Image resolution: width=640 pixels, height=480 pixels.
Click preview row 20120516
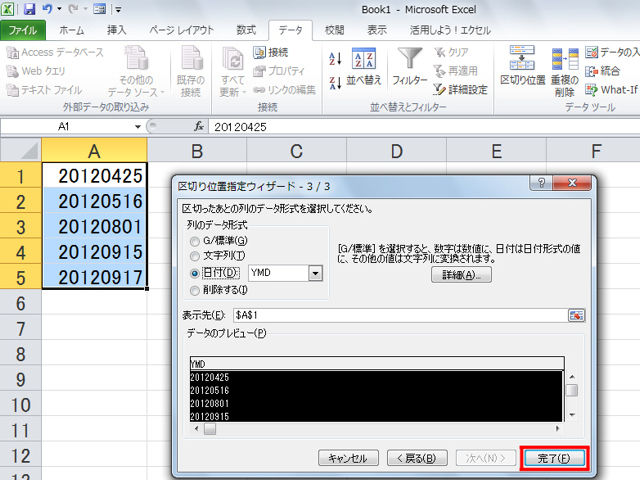(x=376, y=390)
